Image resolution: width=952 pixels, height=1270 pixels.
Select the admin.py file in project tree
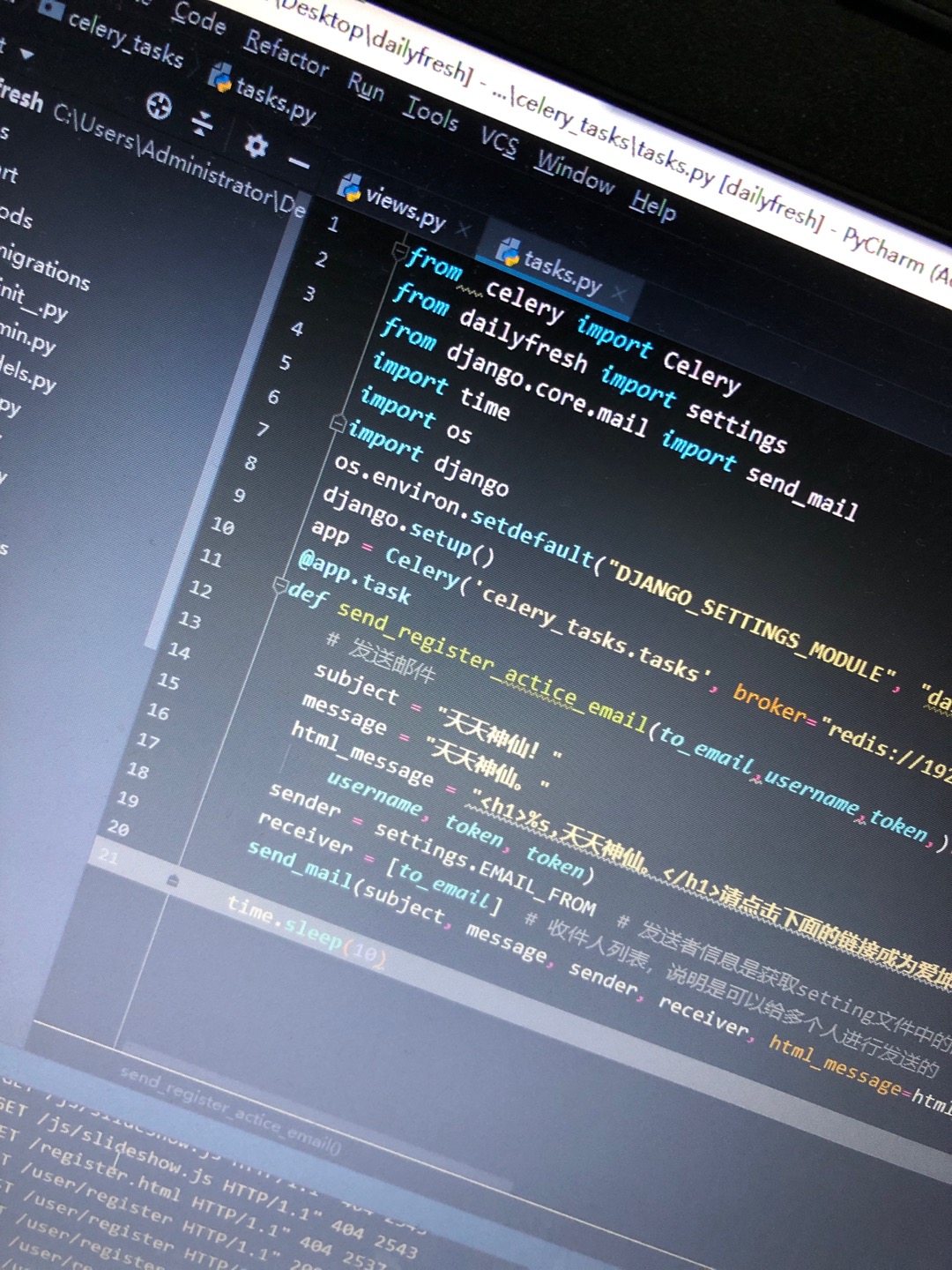(27, 337)
